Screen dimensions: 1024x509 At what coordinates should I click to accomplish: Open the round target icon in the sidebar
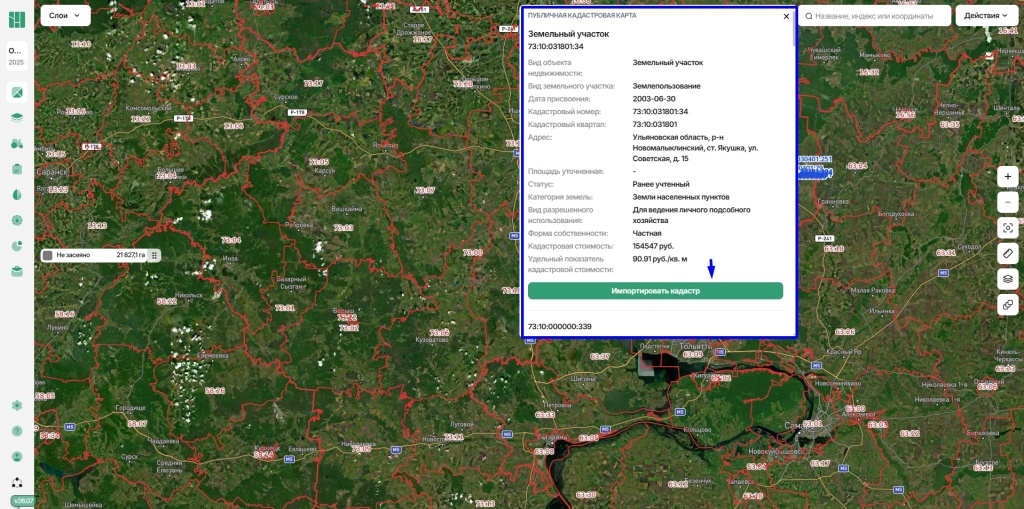click(17, 220)
